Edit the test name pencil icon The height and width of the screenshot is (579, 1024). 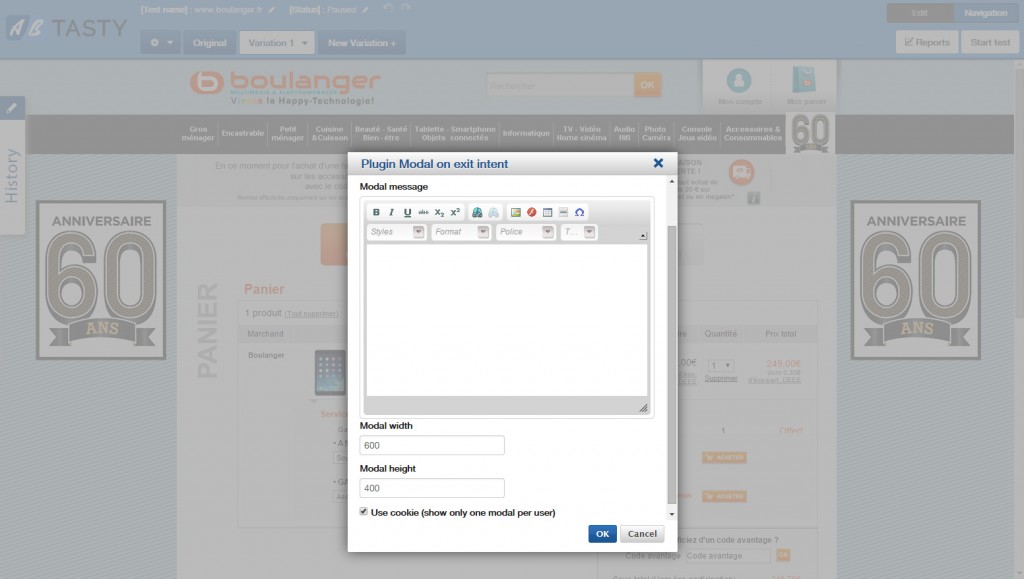(272, 10)
